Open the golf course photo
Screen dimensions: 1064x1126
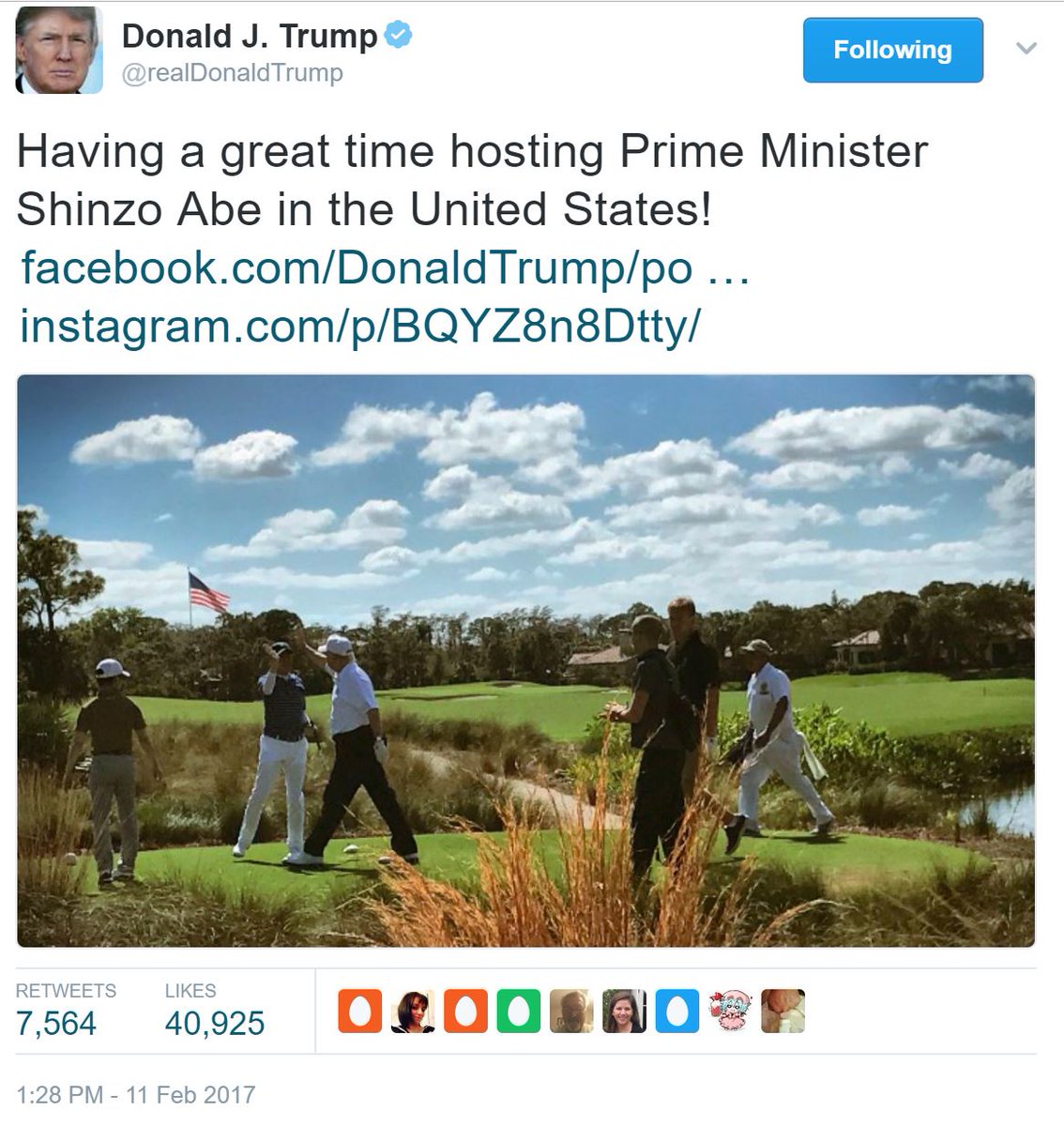pyautogui.click(x=525, y=661)
